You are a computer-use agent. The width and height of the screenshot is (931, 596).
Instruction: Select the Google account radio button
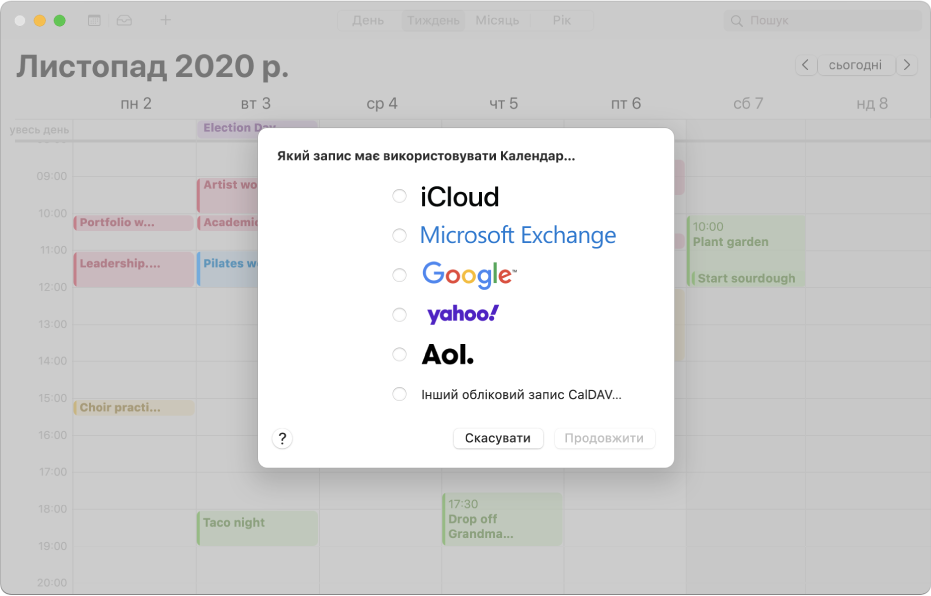[x=400, y=275]
